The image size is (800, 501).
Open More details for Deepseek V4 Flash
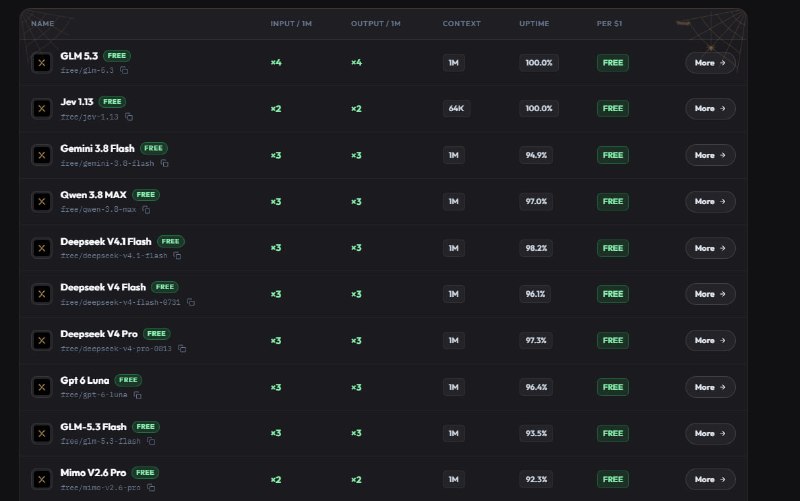[710, 294]
